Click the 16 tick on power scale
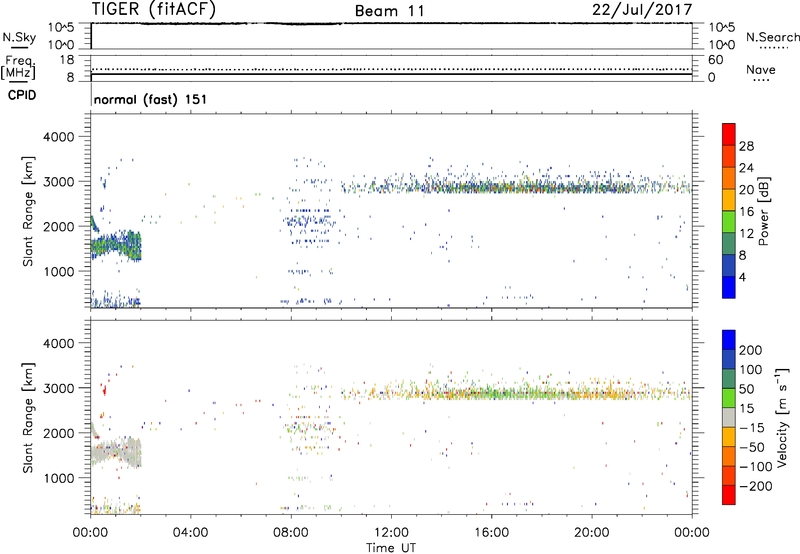This screenshot has height=554, width=800. pyautogui.click(x=746, y=212)
